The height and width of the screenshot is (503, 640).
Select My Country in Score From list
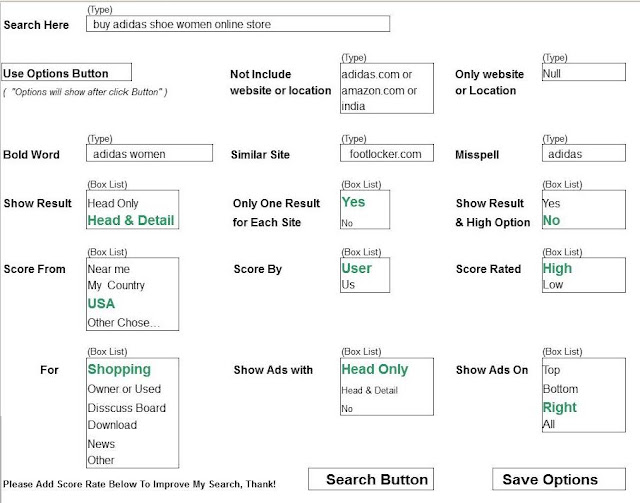(x=116, y=285)
